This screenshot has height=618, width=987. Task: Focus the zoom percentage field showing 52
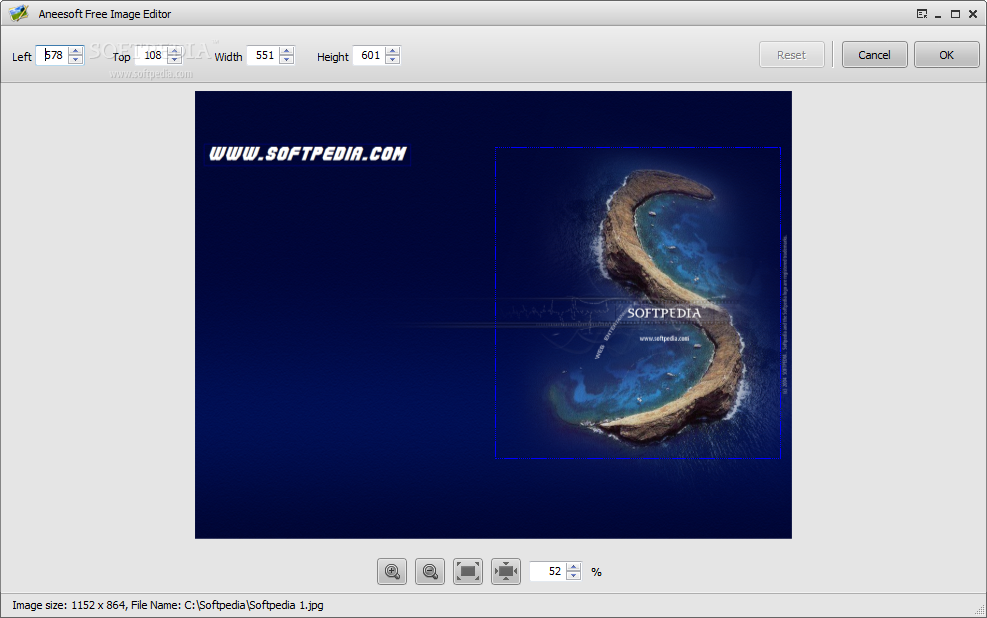549,571
